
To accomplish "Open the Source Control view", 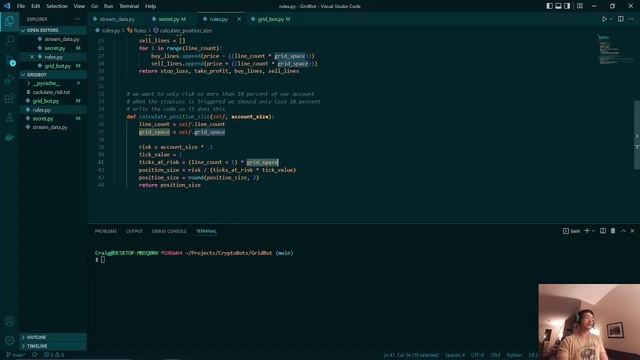I will pyautogui.click(x=9, y=60).
